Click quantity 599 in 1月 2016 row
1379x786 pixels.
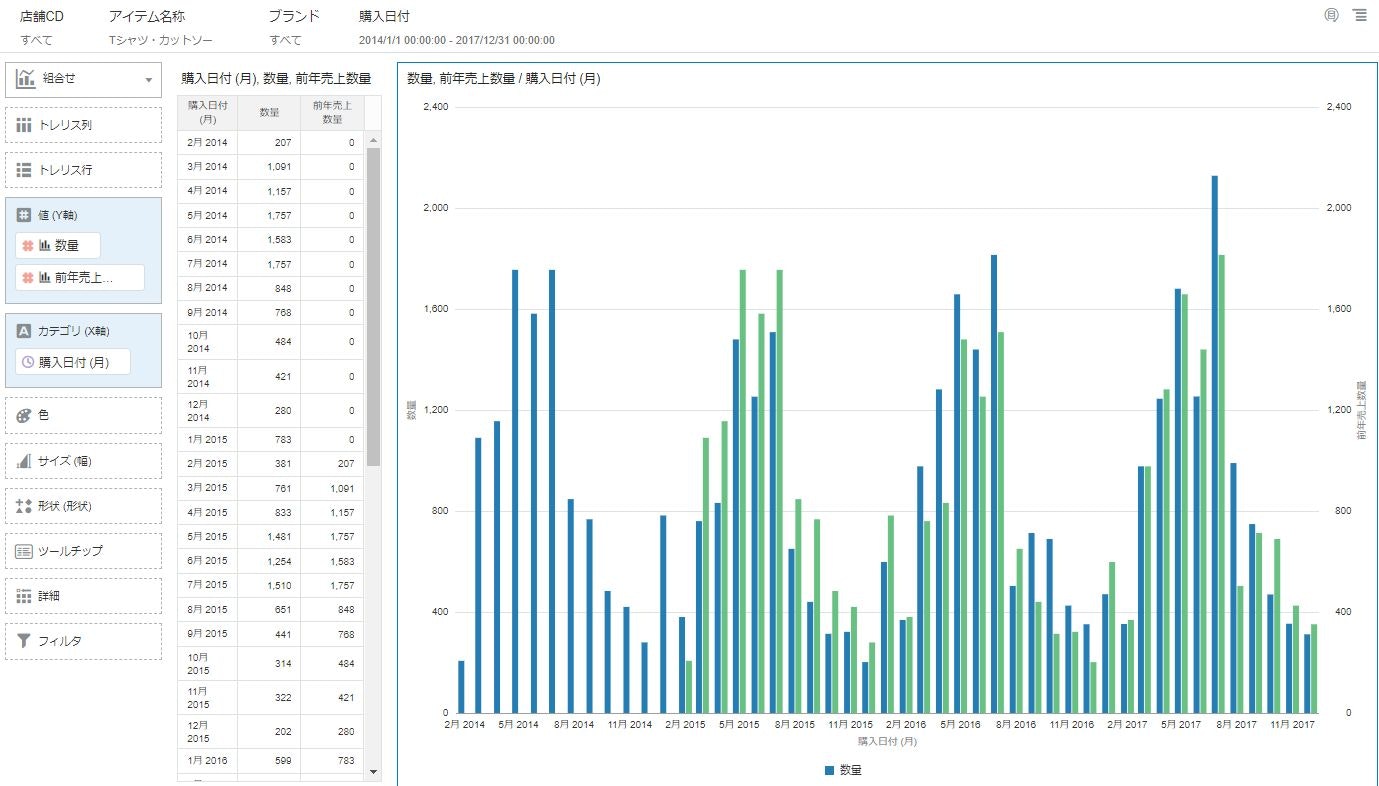[282, 761]
